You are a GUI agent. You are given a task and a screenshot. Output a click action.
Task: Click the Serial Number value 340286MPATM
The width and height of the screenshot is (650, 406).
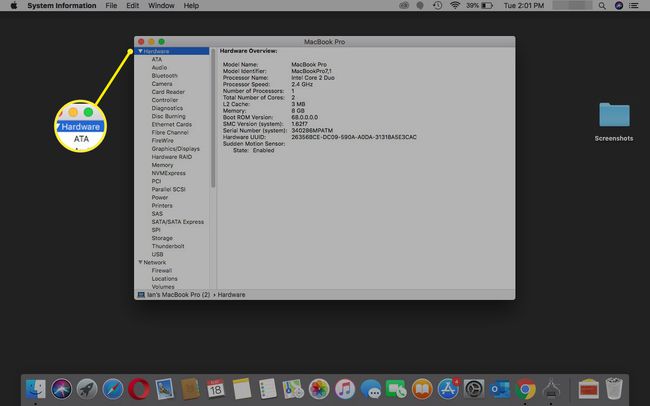pos(312,130)
